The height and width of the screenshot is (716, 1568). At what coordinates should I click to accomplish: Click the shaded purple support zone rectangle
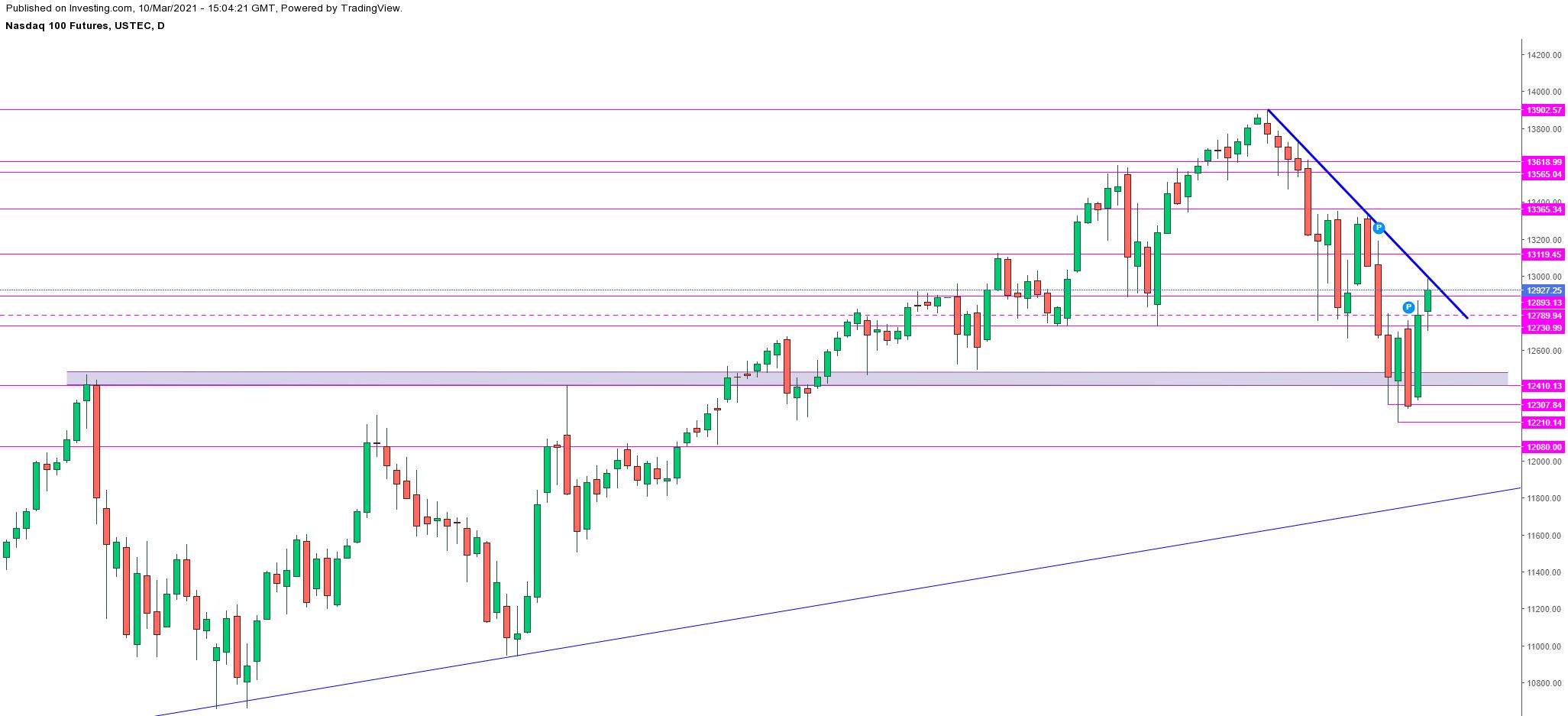(458, 378)
